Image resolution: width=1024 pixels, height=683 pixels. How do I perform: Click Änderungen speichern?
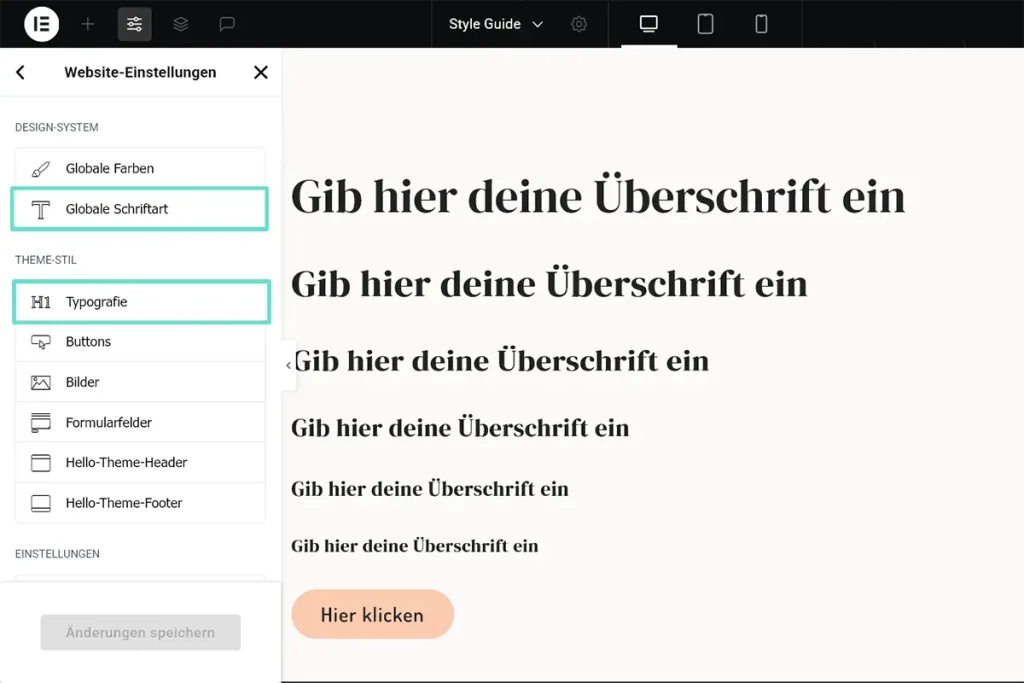coord(140,632)
